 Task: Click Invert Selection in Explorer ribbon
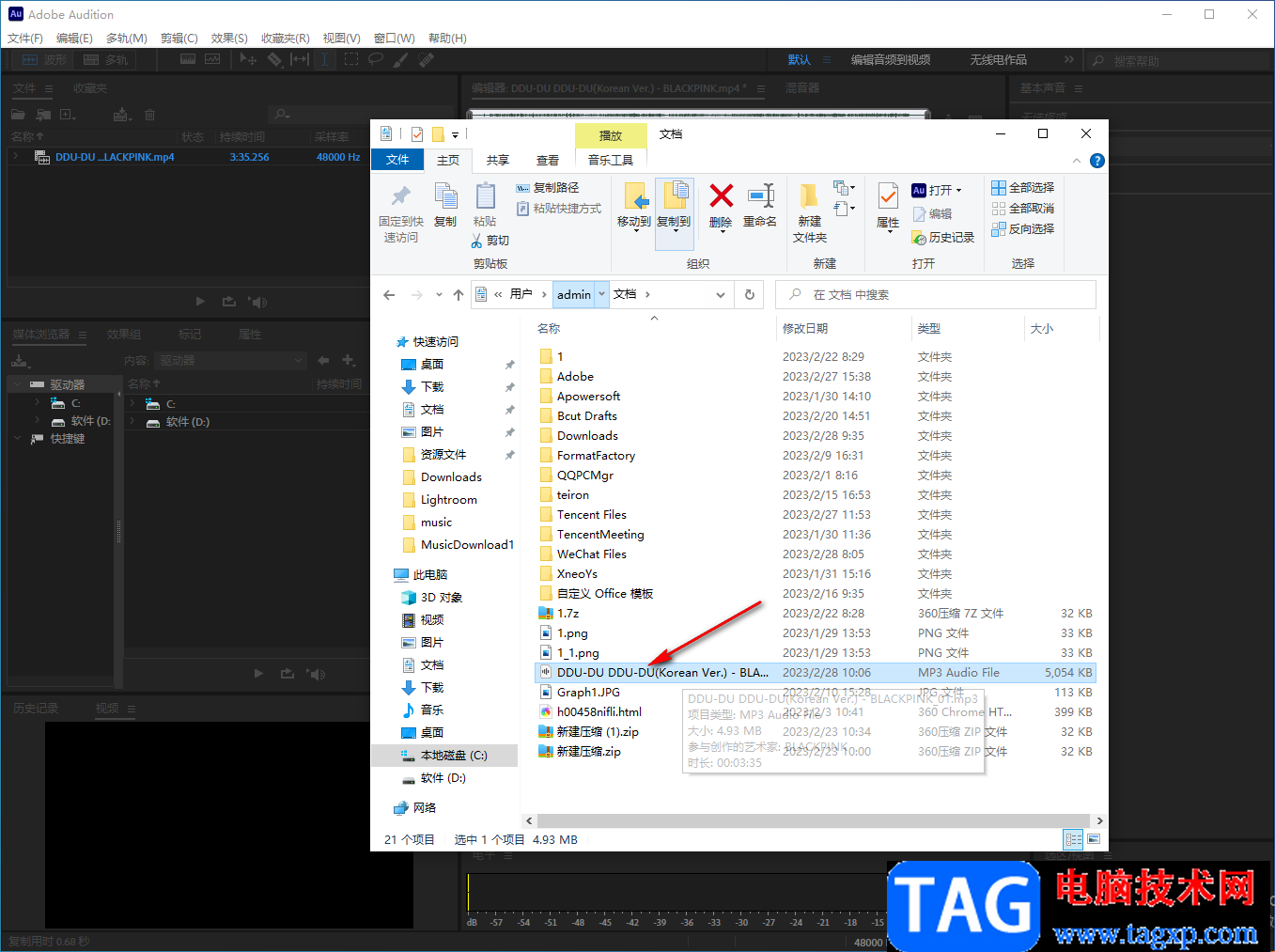(1023, 228)
